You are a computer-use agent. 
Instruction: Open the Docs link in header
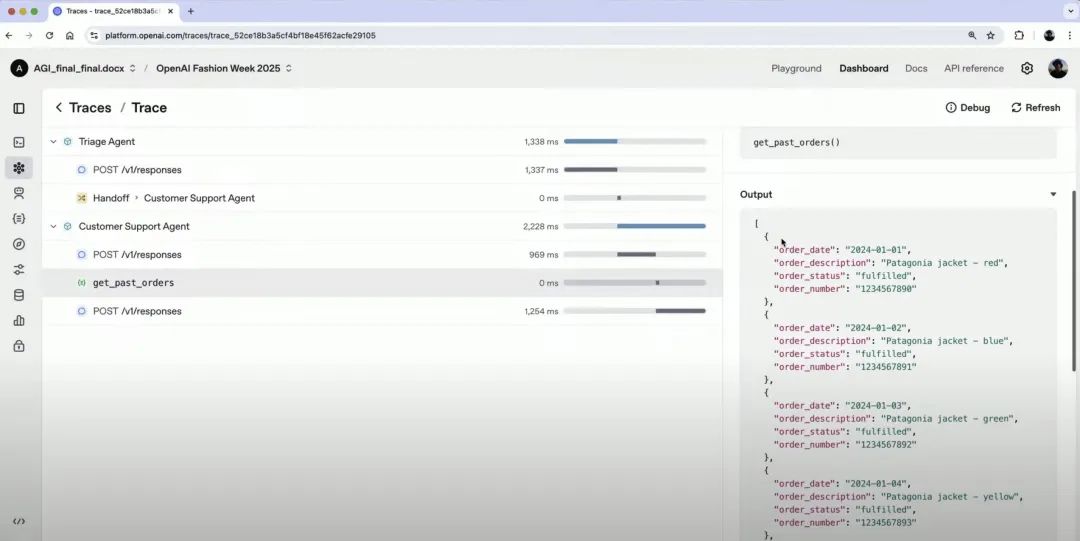point(916,68)
